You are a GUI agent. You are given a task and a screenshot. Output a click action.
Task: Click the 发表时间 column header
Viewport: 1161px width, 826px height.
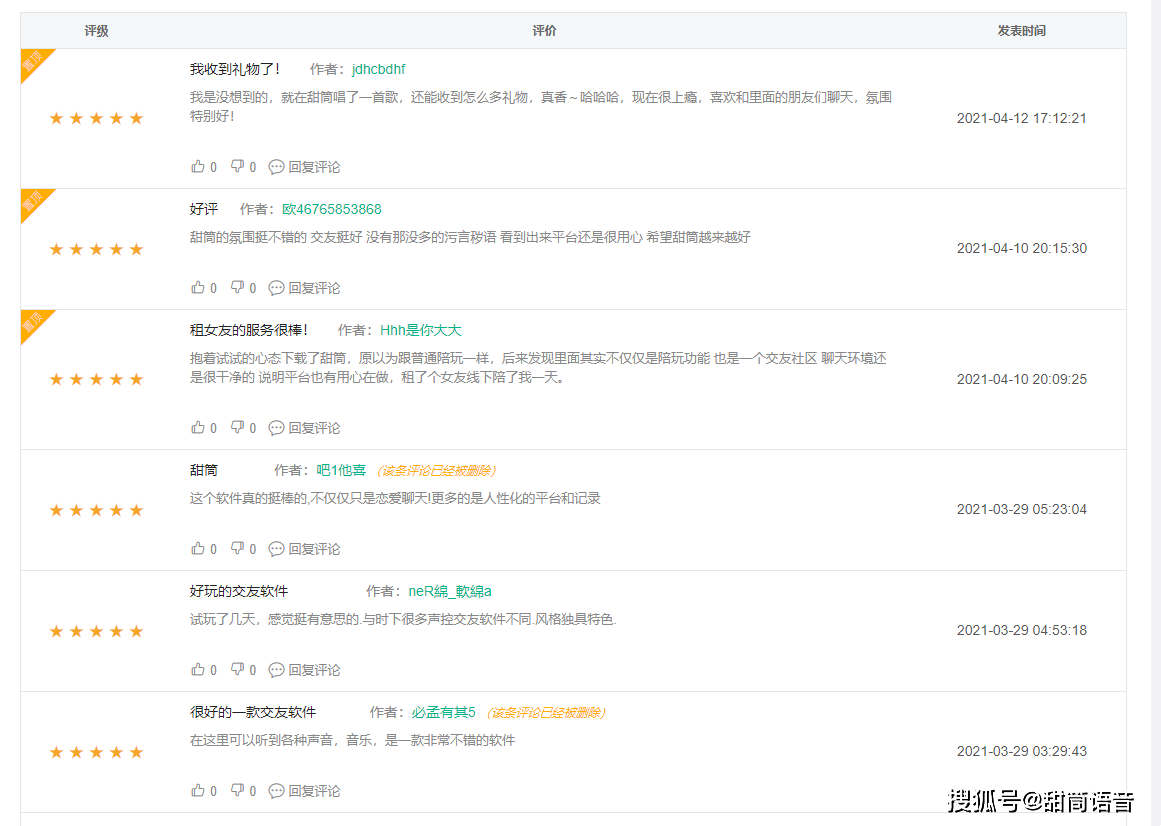1022,30
